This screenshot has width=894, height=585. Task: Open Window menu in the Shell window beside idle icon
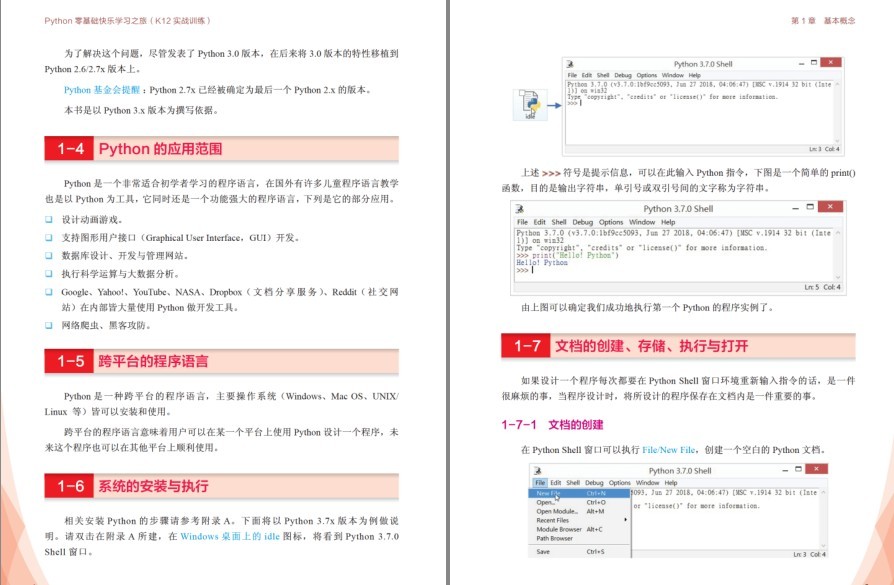coord(672,75)
